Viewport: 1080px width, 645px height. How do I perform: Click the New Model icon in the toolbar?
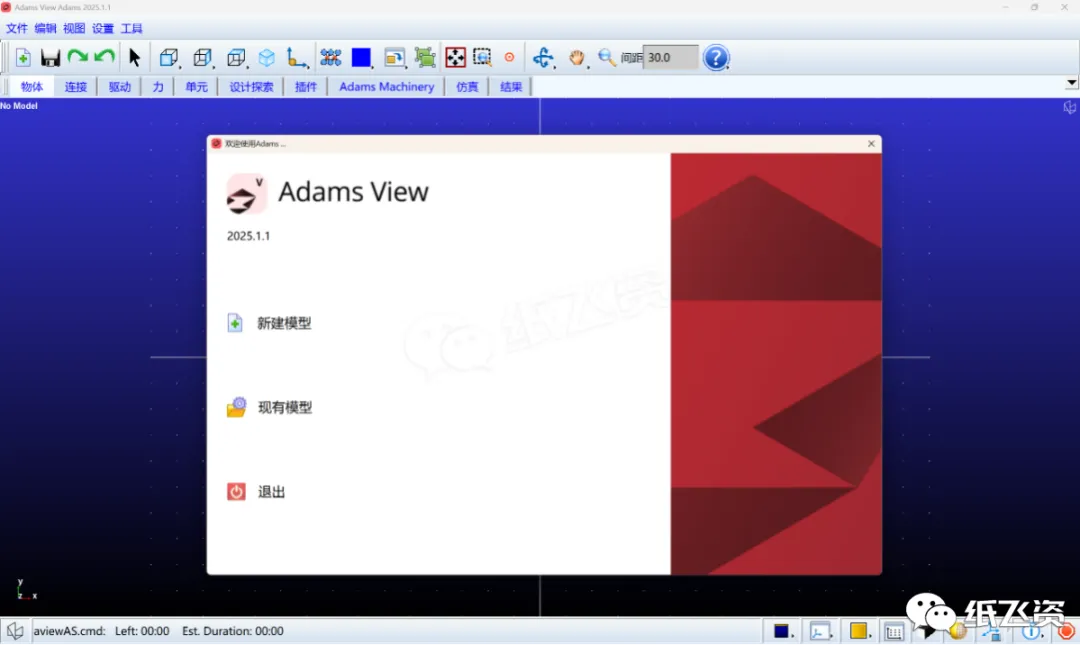(x=23, y=58)
